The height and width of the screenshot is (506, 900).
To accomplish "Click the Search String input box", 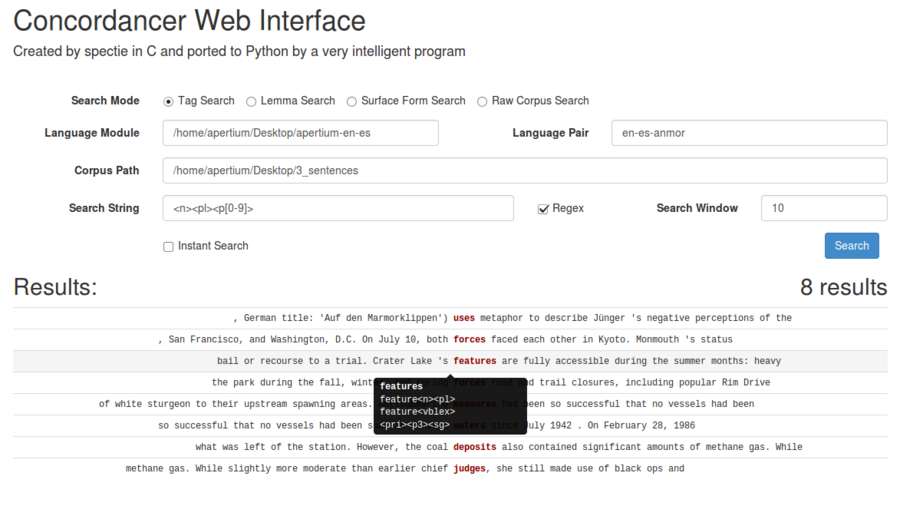I will [x=338, y=208].
